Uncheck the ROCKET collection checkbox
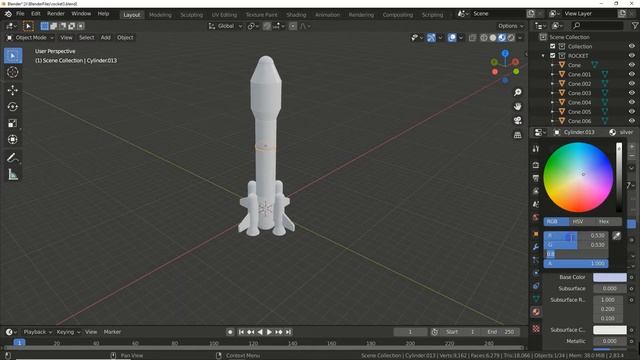 click(552, 56)
